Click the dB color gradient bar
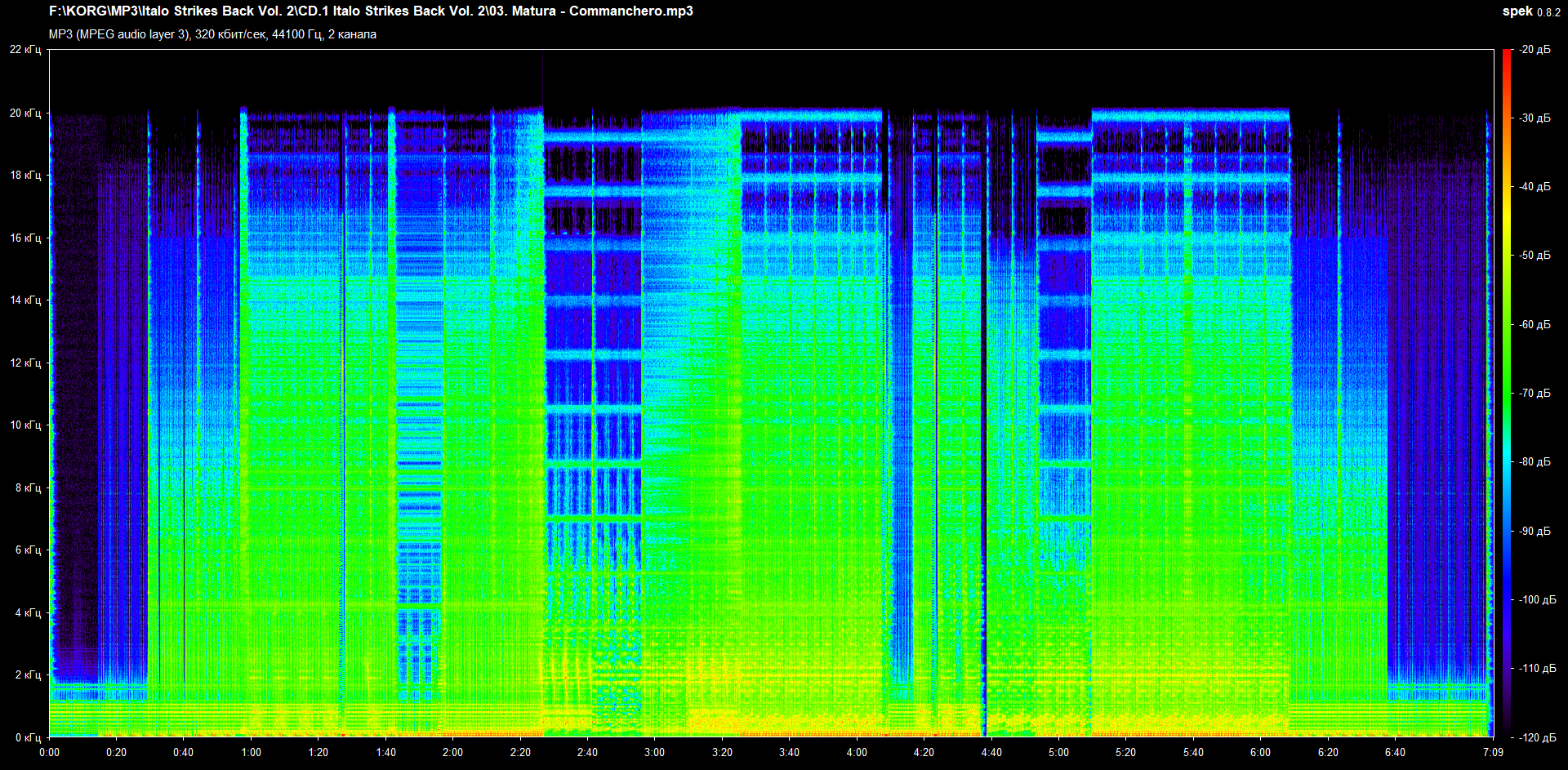Viewport: 1568px width, 770px height. coord(1506,392)
